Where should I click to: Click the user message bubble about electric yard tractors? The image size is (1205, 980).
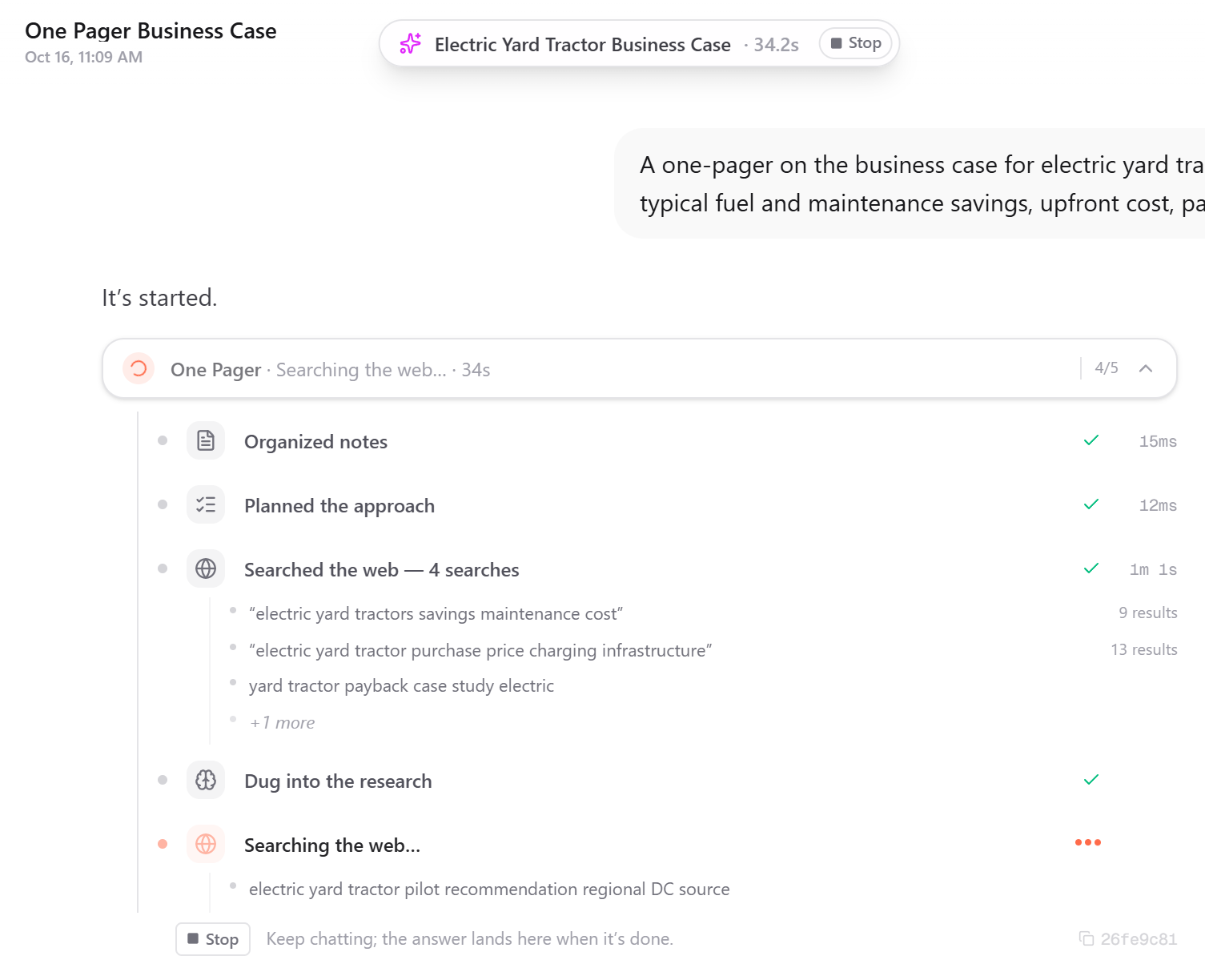pyautogui.click(x=910, y=183)
